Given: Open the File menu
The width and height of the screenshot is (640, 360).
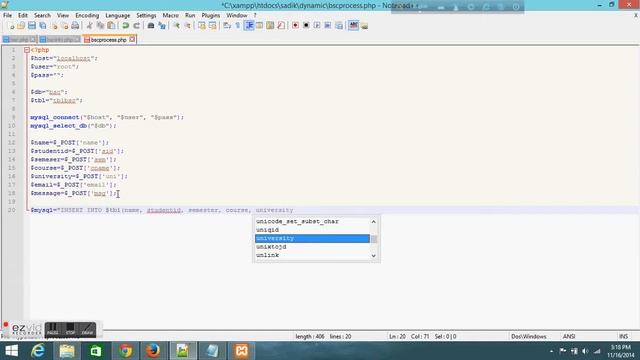Looking at the screenshot, I should [x=7, y=16].
